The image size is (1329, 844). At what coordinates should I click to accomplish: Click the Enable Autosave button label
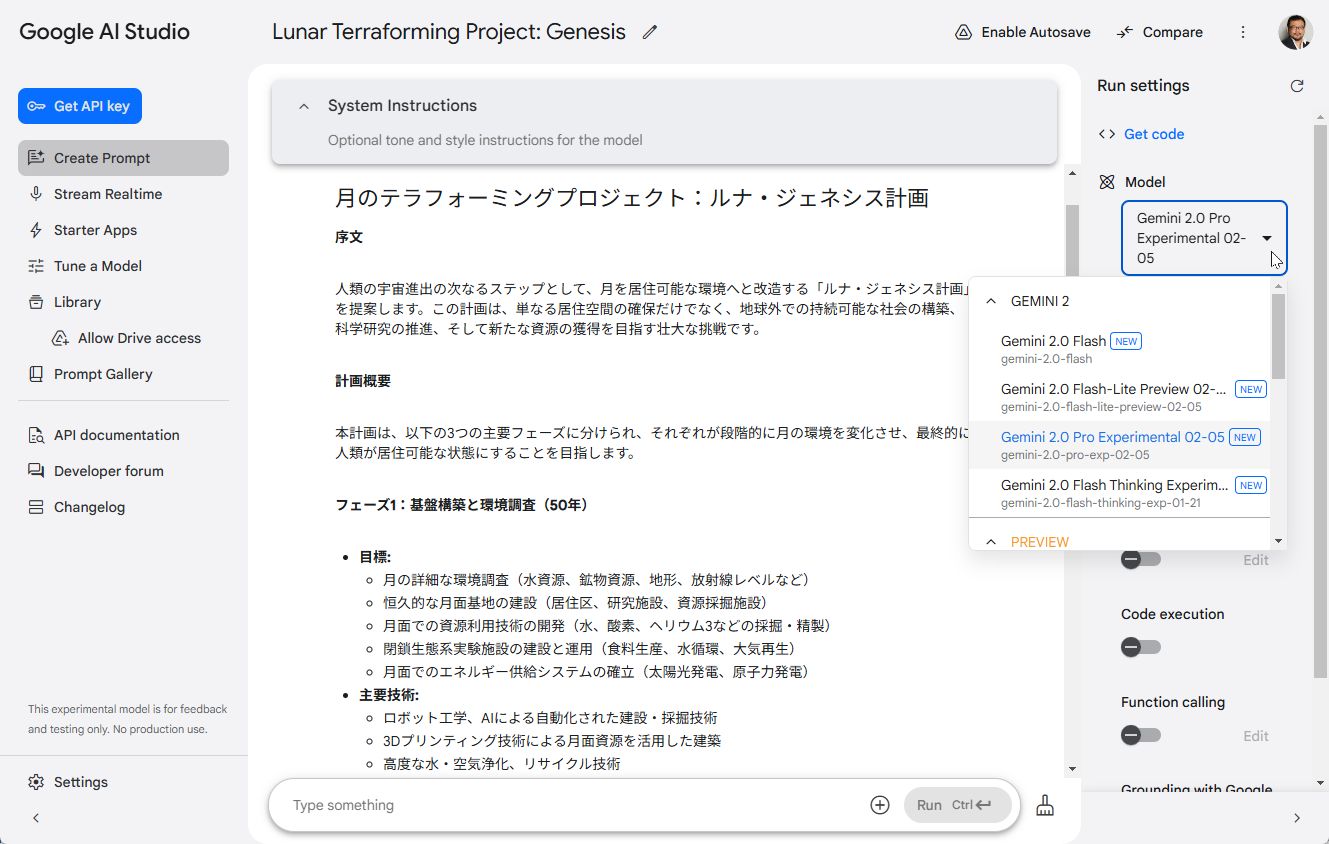pyautogui.click(x=1036, y=32)
